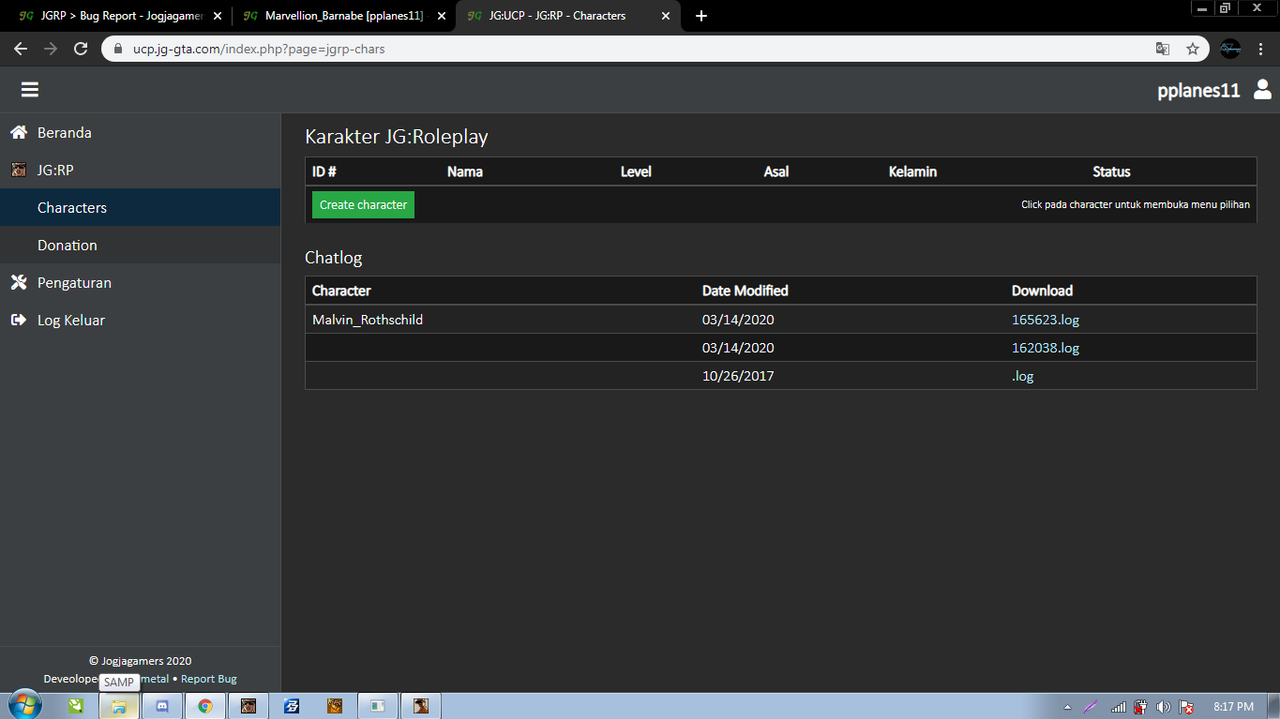The height and width of the screenshot is (719, 1280).
Task: Click the power plug tray icon
Action: [1140, 706]
